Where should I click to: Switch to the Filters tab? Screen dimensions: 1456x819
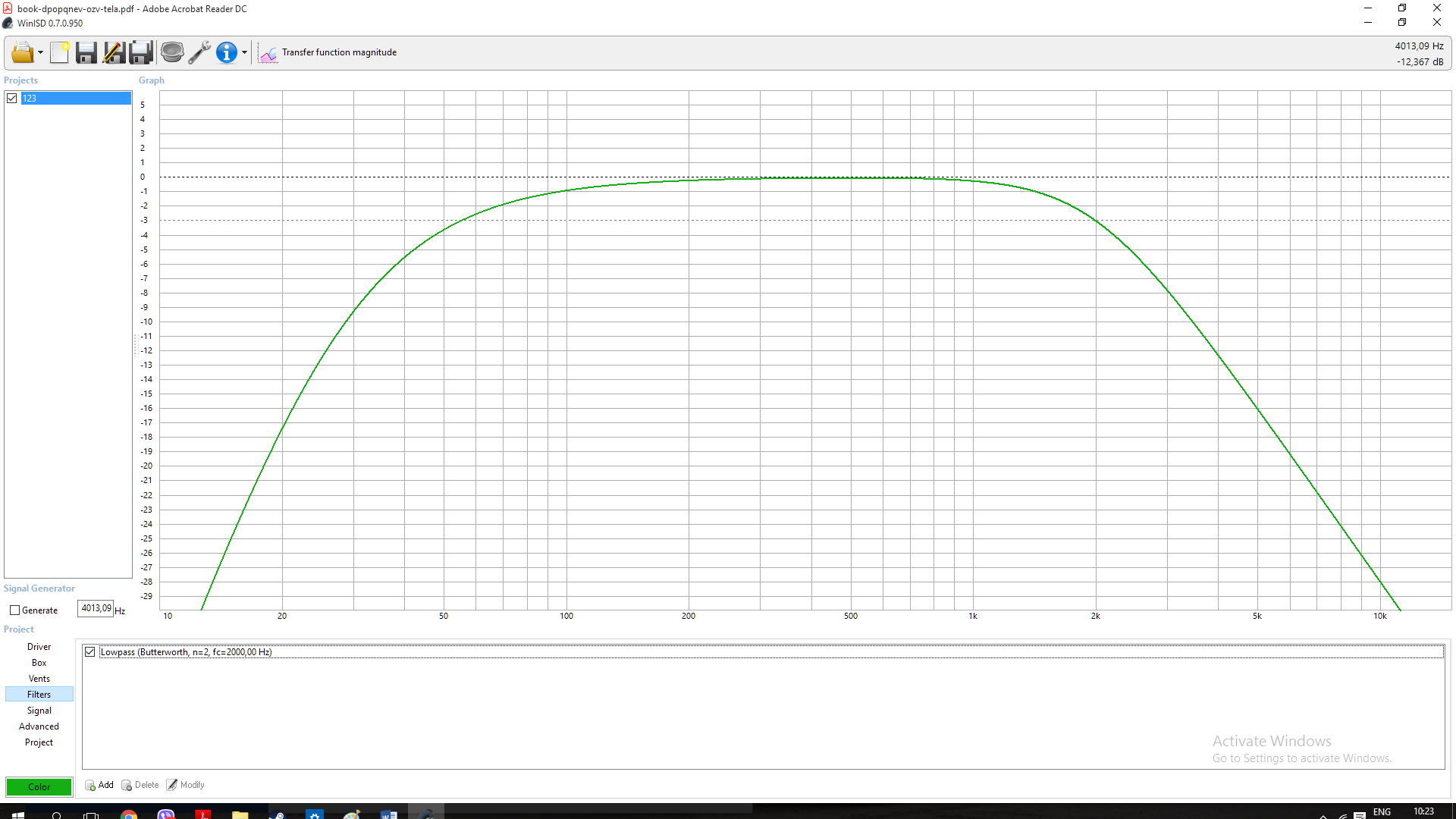tap(39, 695)
